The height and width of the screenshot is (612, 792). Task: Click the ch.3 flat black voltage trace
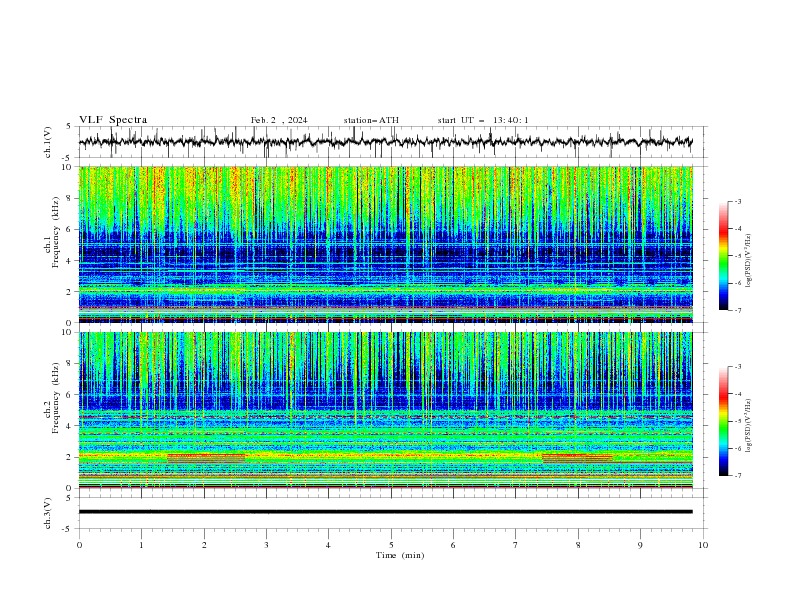[x=385, y=512]
